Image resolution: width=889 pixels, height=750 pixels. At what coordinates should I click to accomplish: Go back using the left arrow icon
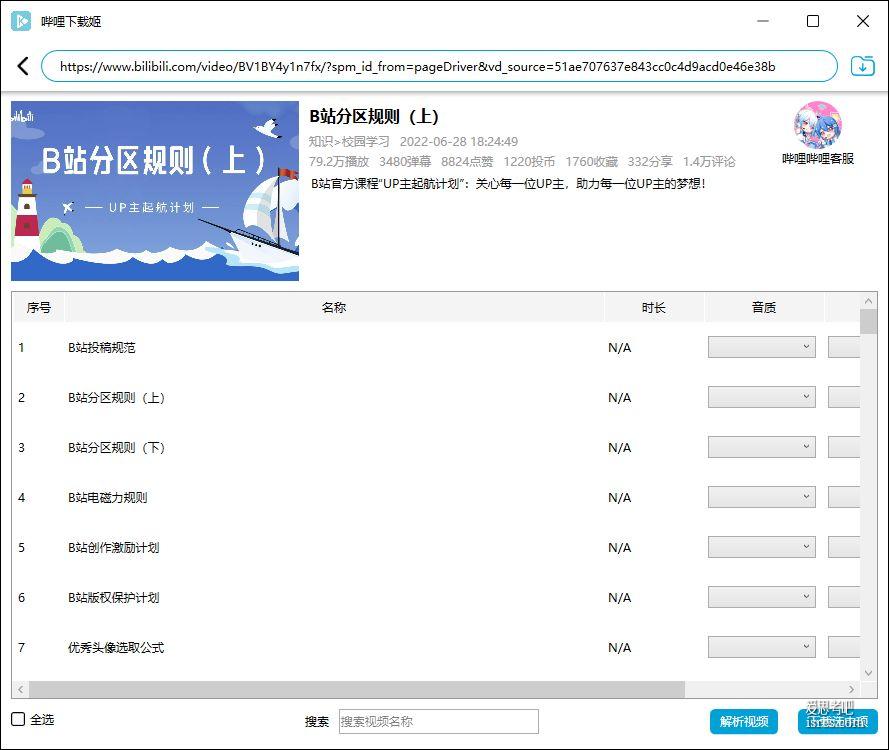pyautogui.click(x=23, y=66)
